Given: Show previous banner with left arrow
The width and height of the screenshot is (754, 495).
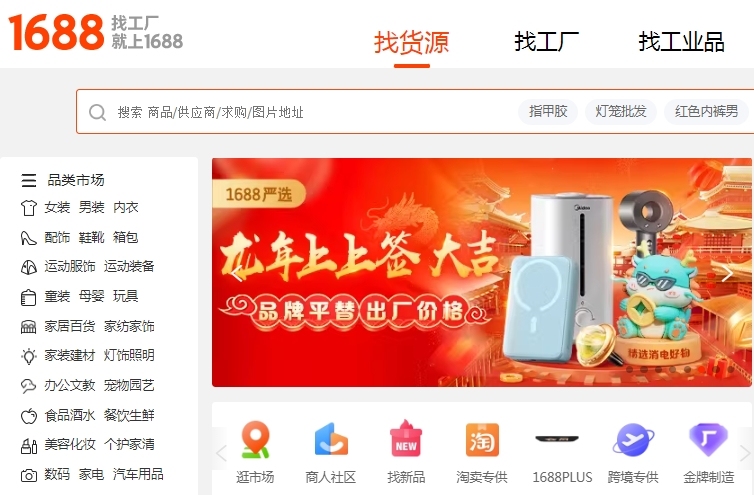Looking at the screenshot, I should point(237,273).
